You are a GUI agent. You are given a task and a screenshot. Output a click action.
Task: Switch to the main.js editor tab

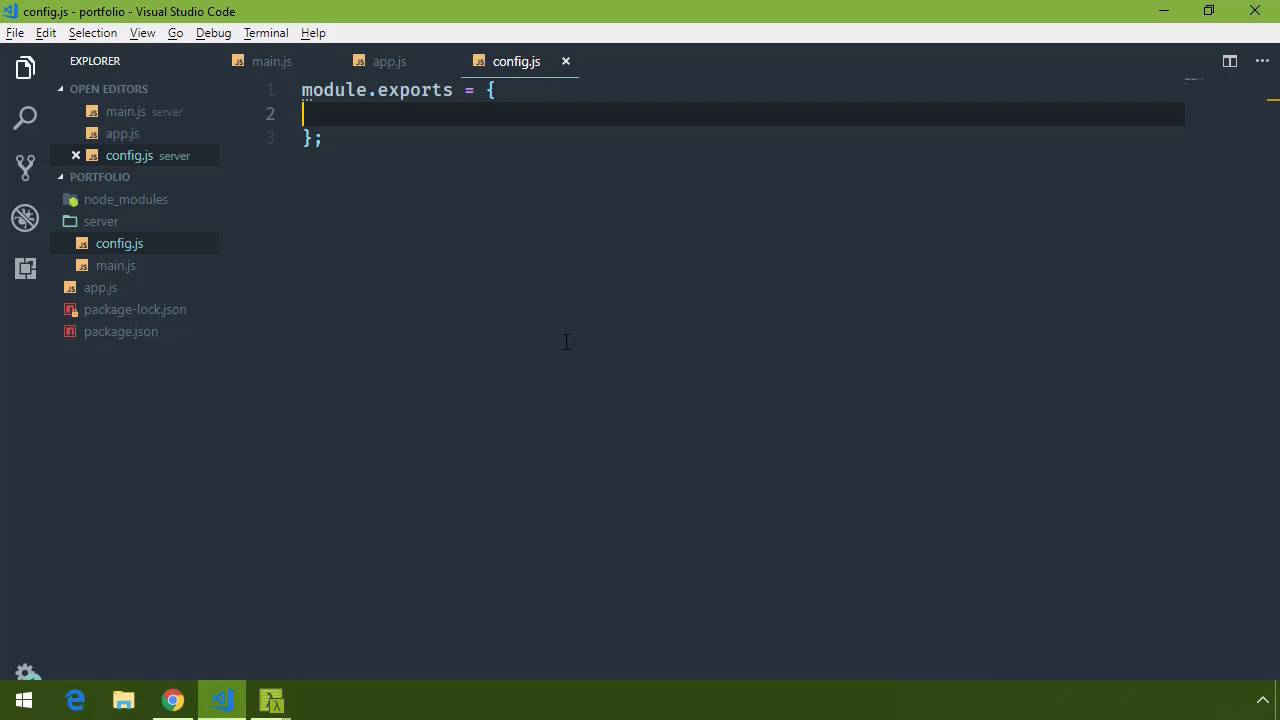point(272,61)
